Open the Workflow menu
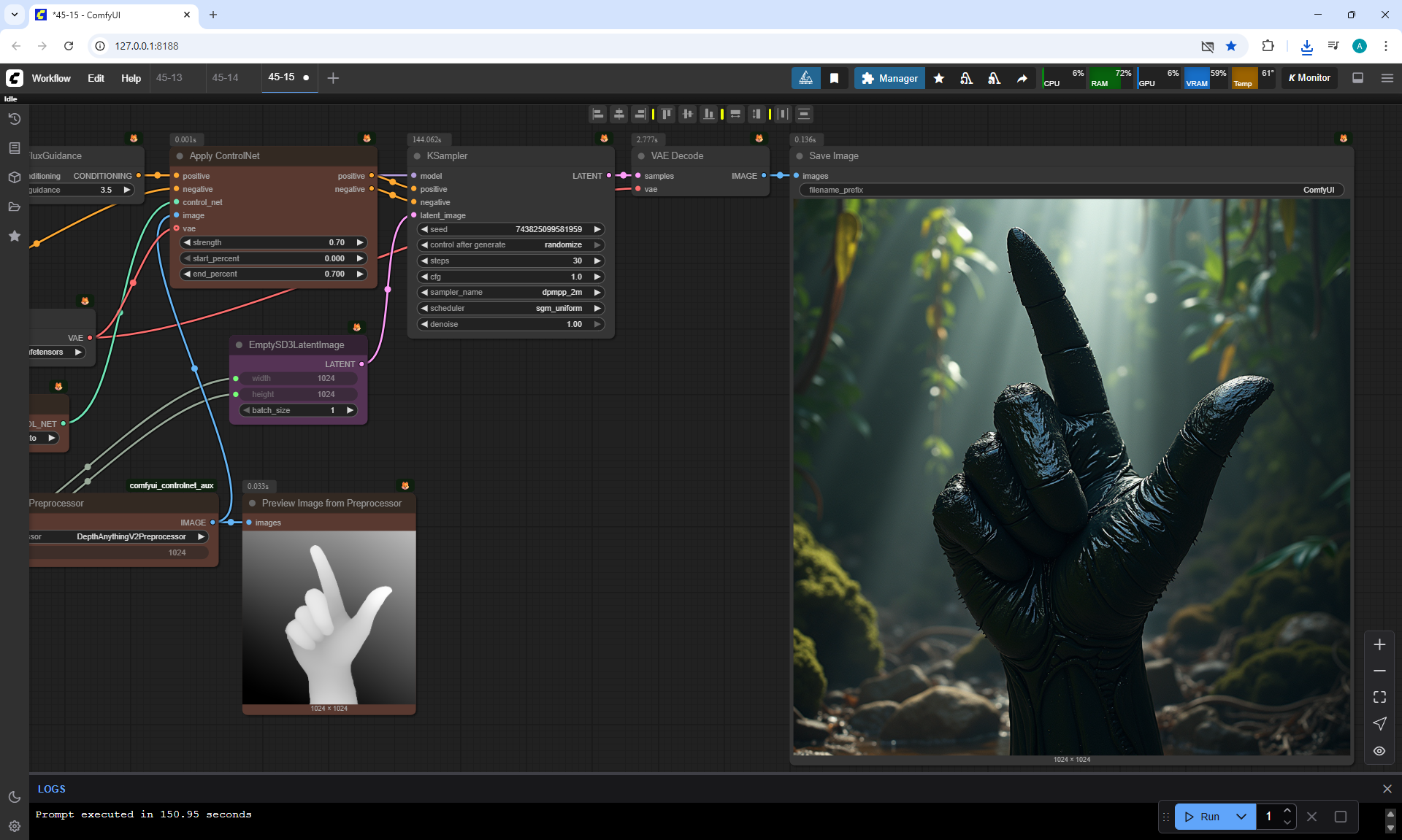Image resolution: width=1402 pixels, height=840 pixels. point(51,78)
